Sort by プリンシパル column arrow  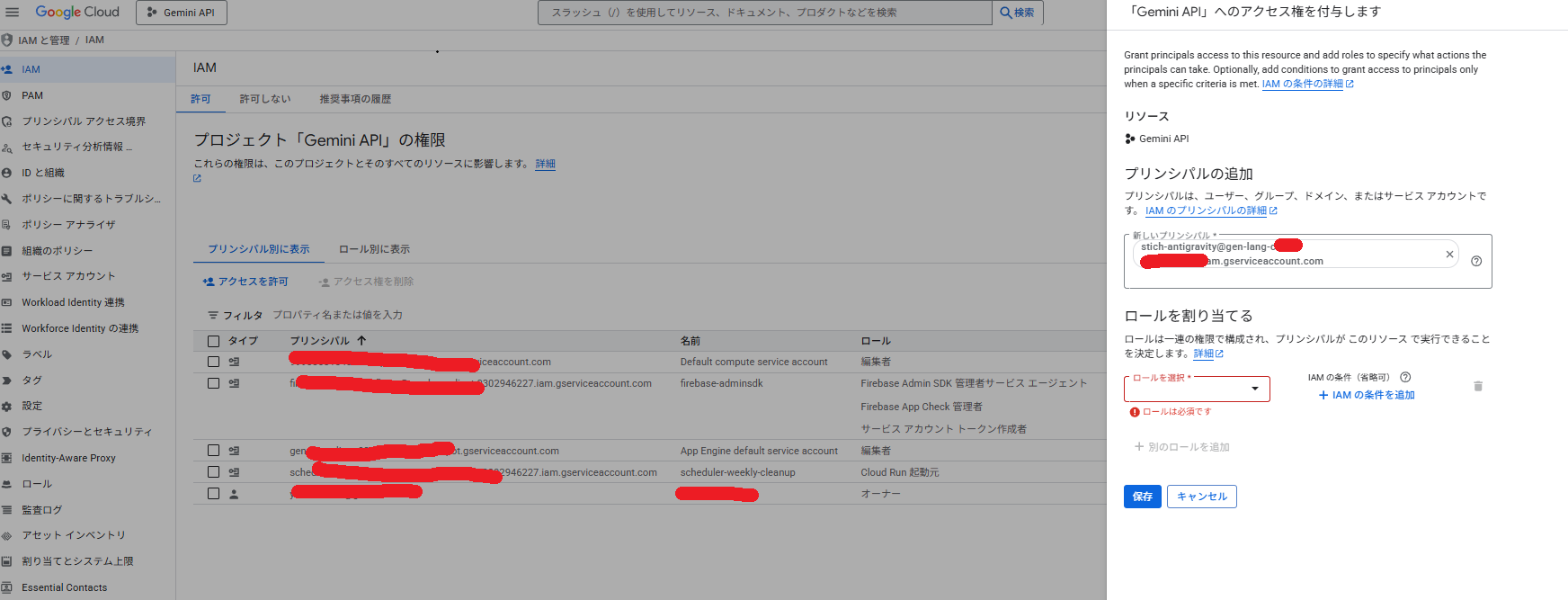point(361,341)
